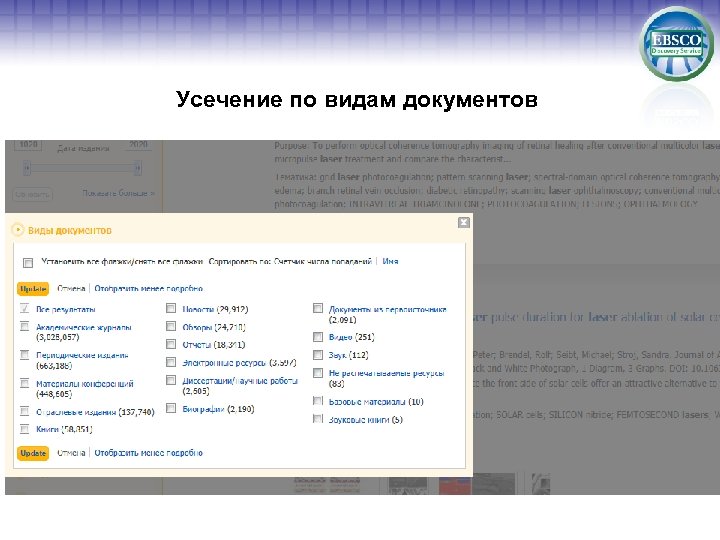Image resolution: width=720 pixels, height=540 pixels.
Task: Close the Виды документов dialog
Action: click(464, 223)
